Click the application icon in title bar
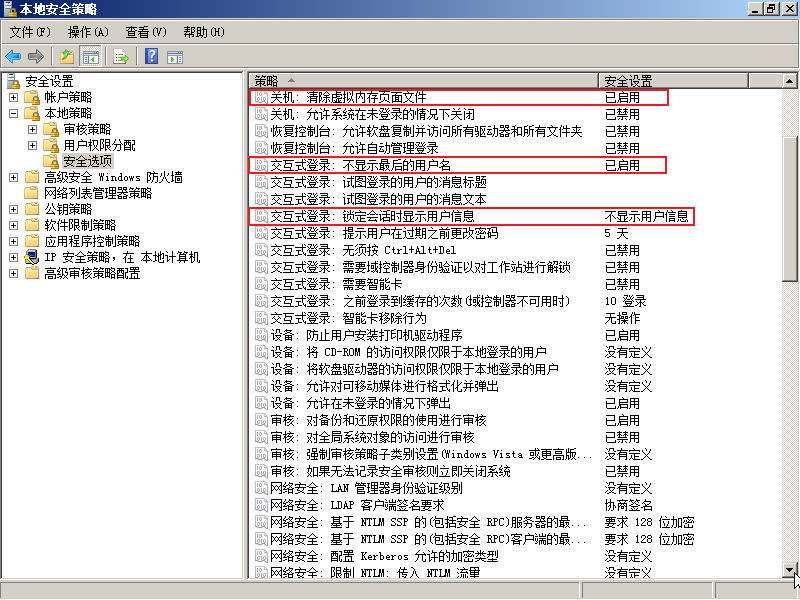Screen dimensions: 800x600 pyautogui.click(x=10, y=9)
